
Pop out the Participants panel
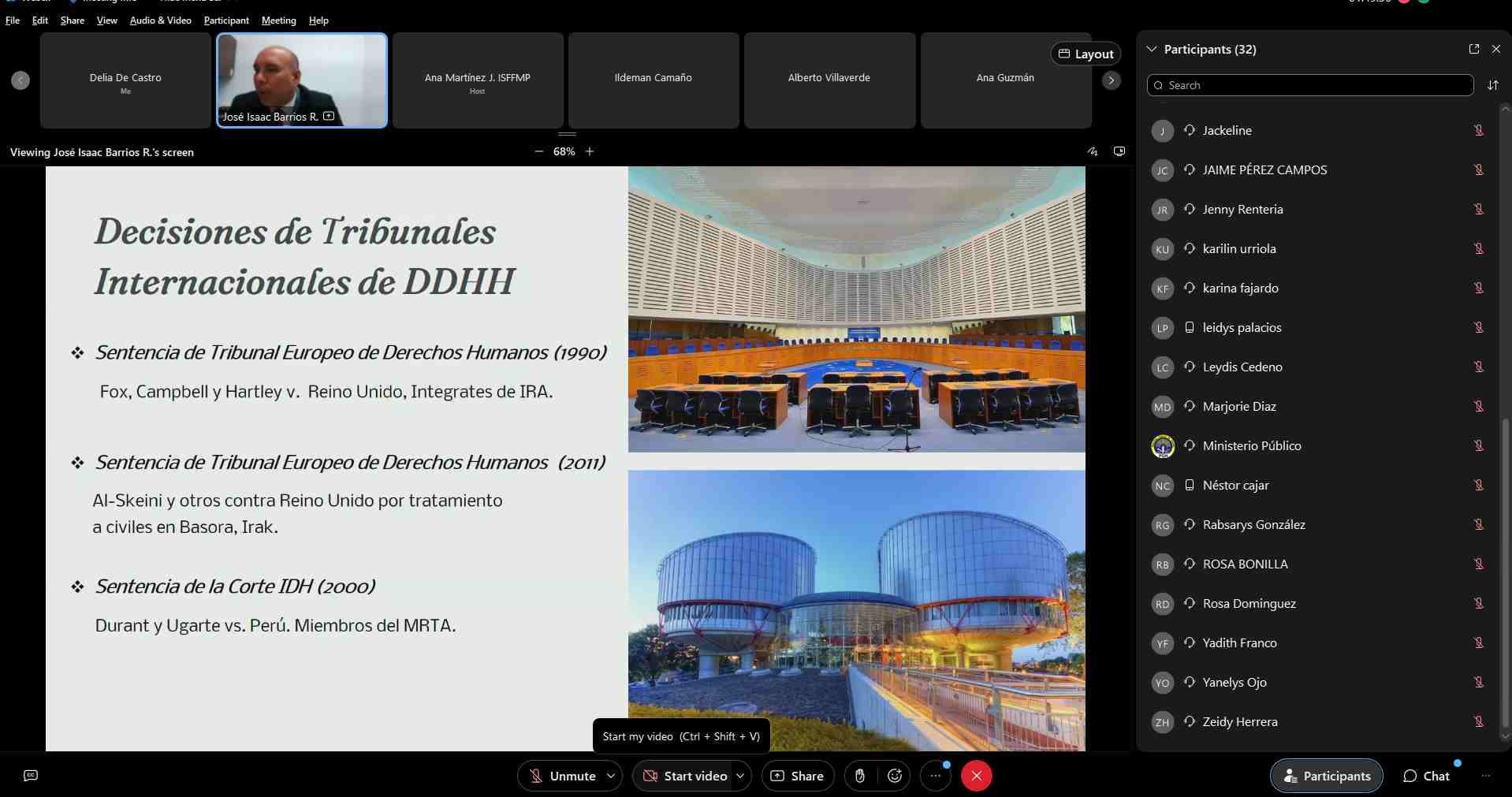click(1473, 49)
